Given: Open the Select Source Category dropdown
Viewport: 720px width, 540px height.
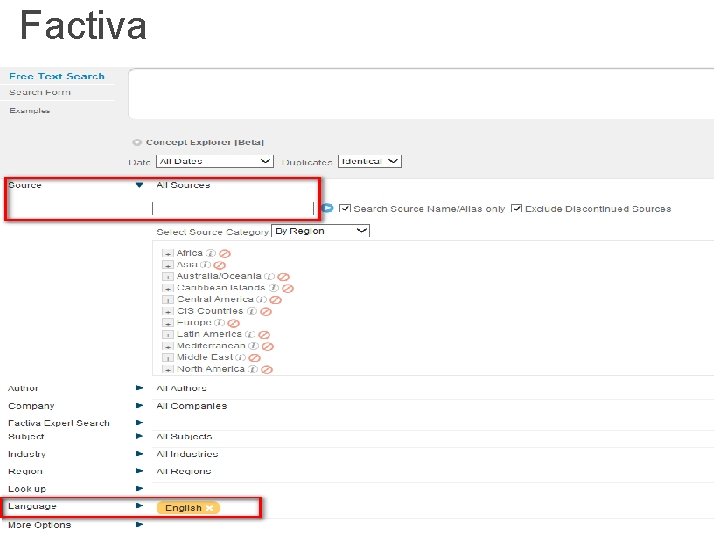Looking at the screenshot, I should [x=321, y=231].
